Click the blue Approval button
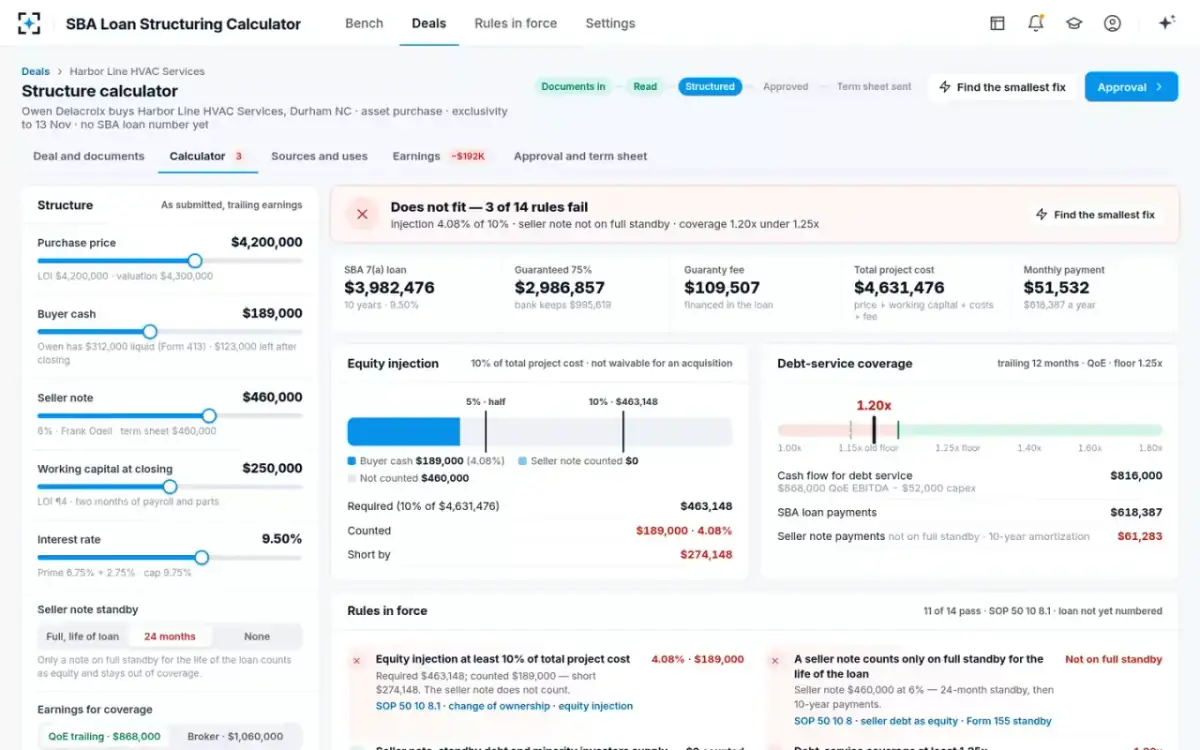 pos(1131,87)
